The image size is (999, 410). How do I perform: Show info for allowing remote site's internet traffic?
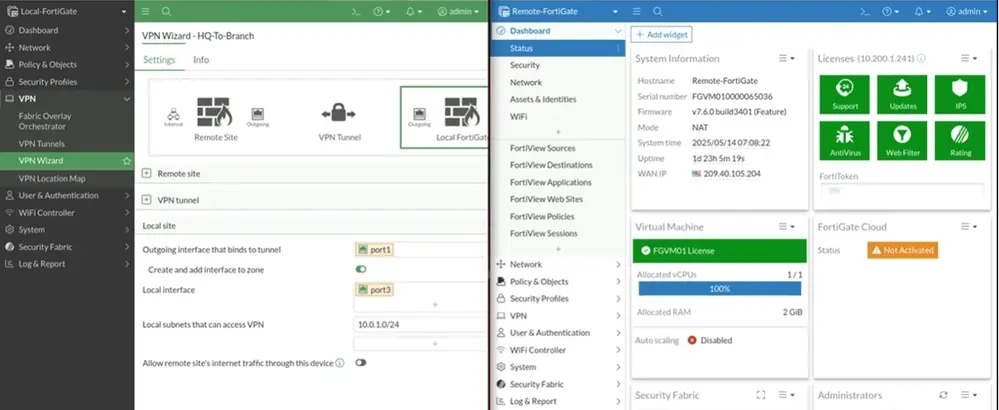pyautogui.click(x=340, y=363)
